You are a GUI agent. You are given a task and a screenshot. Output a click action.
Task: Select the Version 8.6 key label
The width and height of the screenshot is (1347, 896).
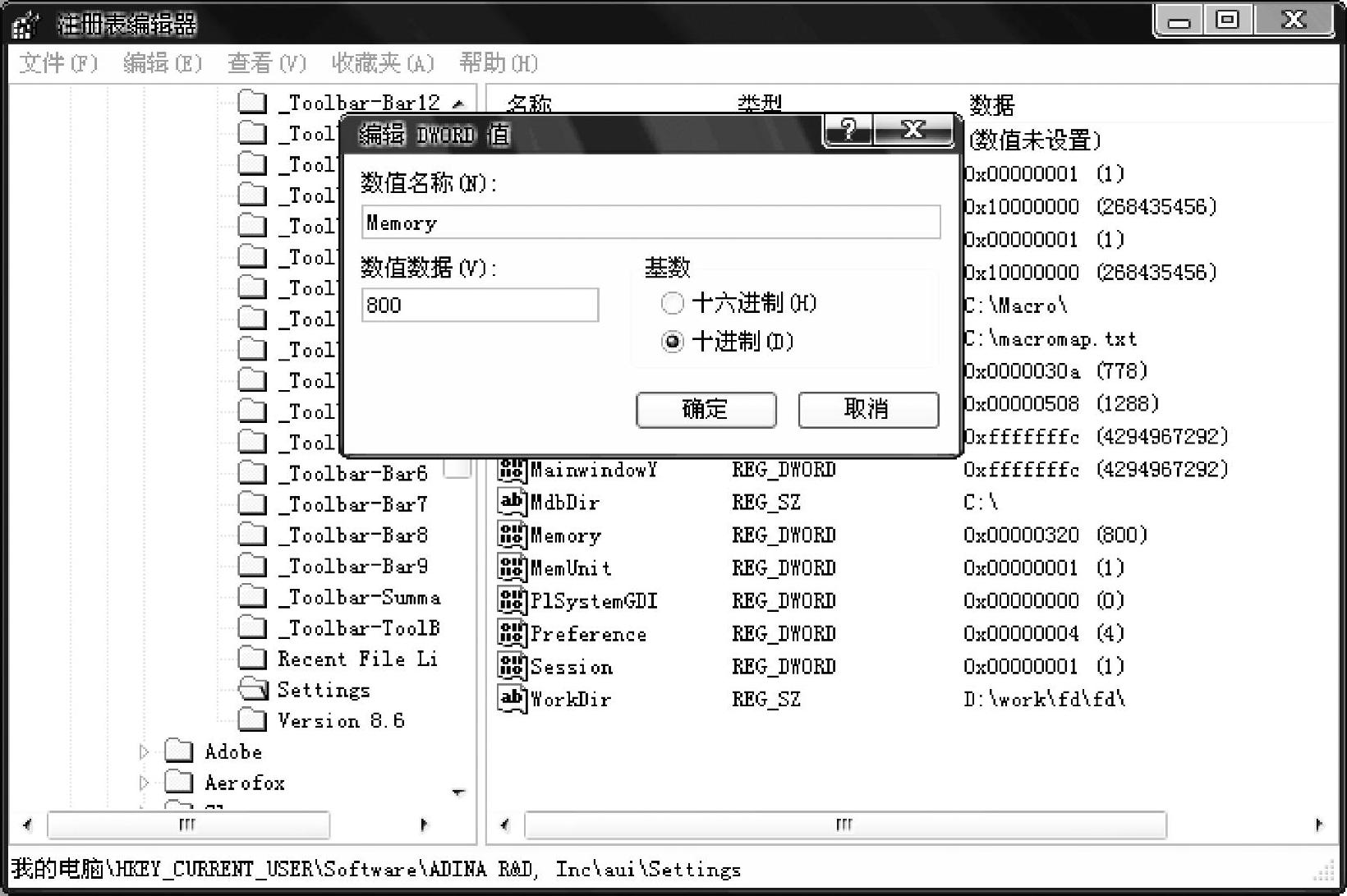pyautogui.click(x=341, y=721)
